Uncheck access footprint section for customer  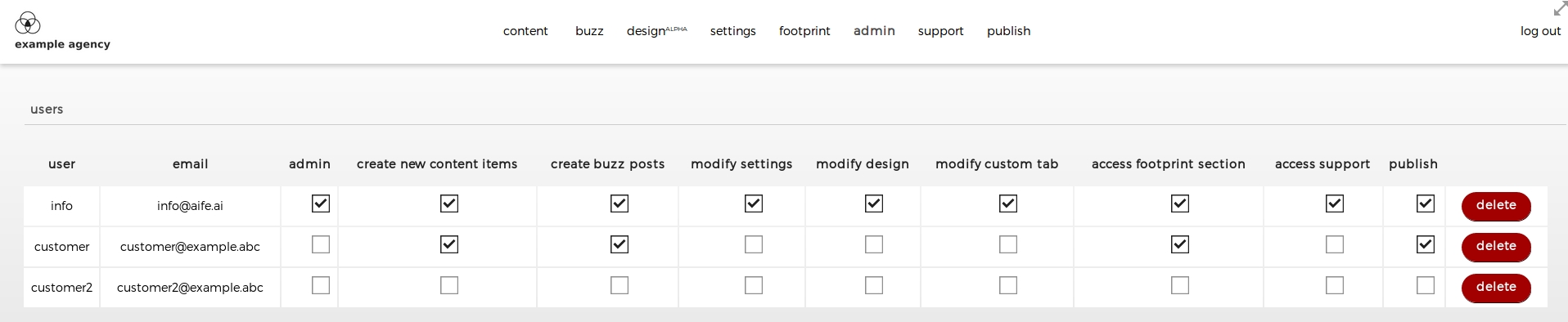tap(1180, 244)
